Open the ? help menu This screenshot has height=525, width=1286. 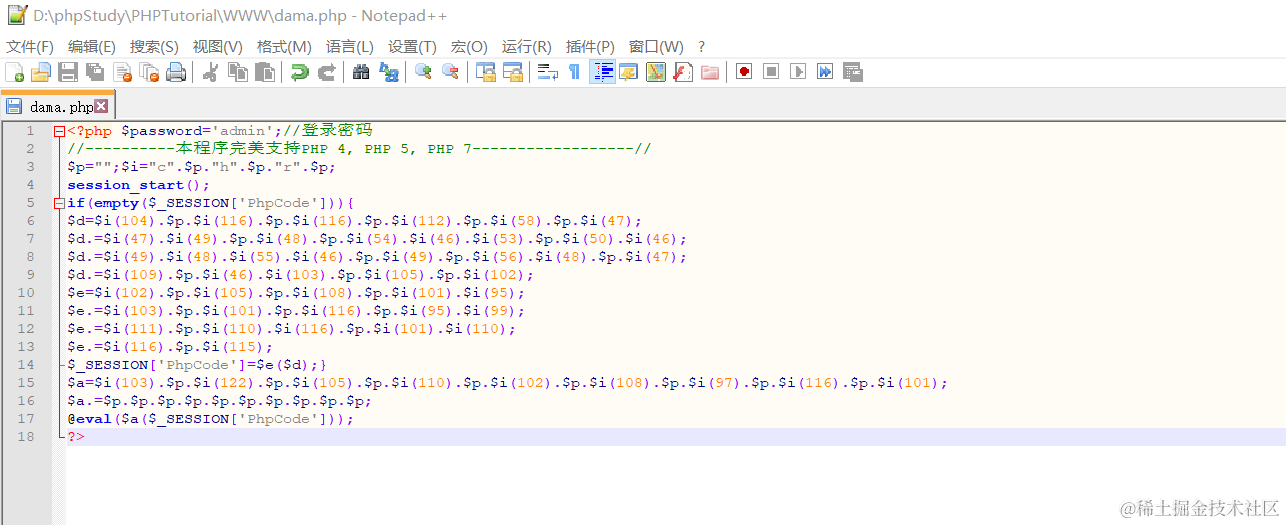[x=702, y=47]
